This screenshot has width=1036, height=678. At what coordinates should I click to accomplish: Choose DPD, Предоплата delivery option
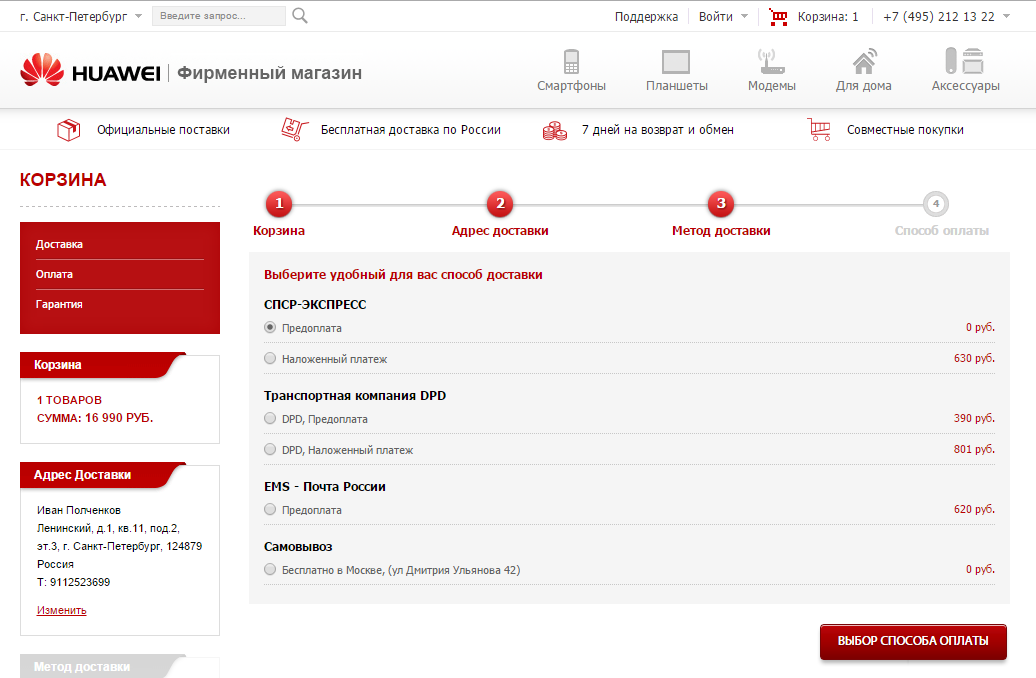click(x=270, y=418)
